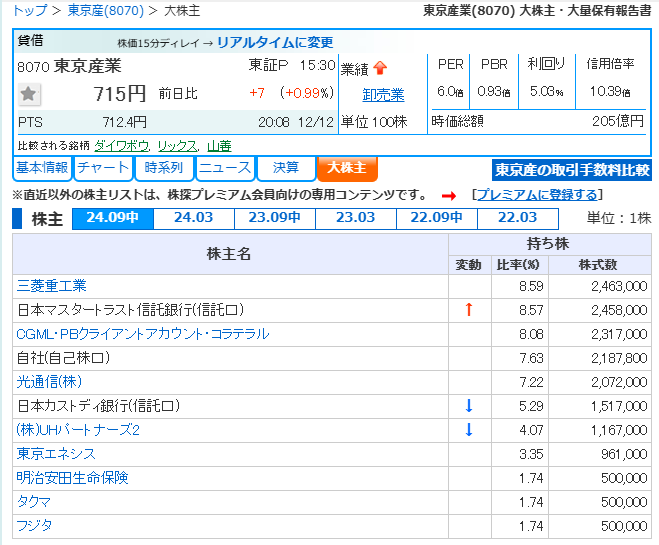Select shareholder period 24.09中
The width and height of the screenshot is (659, 545).
[x=113, y=218]
